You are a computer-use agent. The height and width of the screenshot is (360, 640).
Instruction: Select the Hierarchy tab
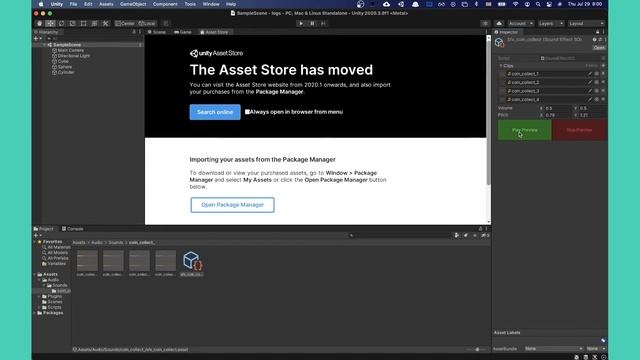tap(46, 32)
